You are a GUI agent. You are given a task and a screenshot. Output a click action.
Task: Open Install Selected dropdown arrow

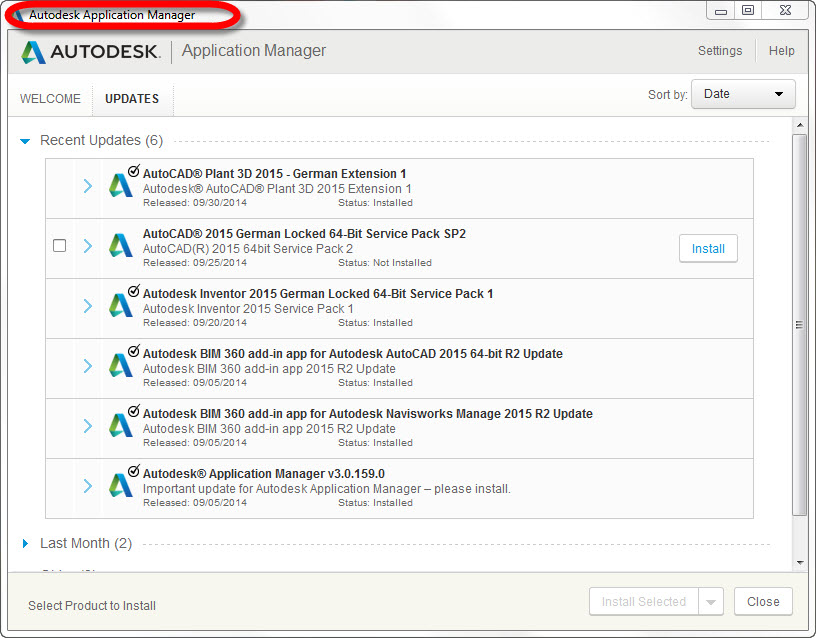[x=711, y=602]
